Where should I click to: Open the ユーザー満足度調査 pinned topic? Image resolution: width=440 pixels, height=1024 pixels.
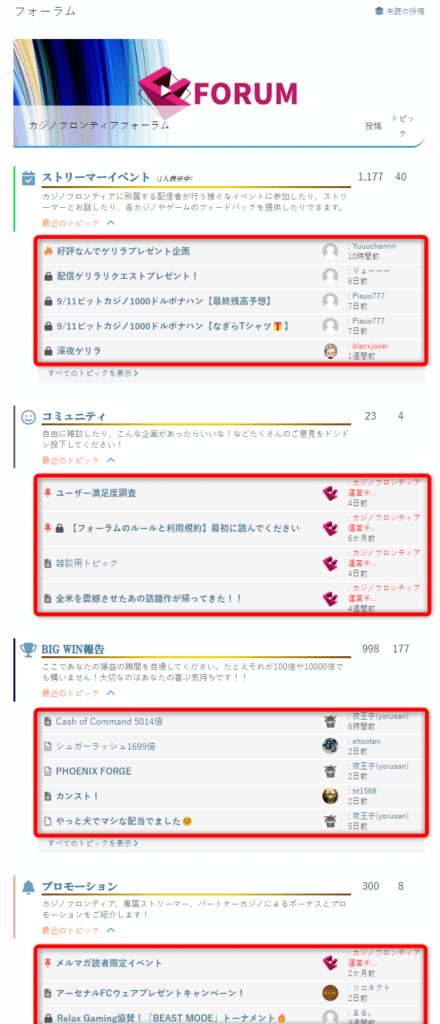pos(97,494)
